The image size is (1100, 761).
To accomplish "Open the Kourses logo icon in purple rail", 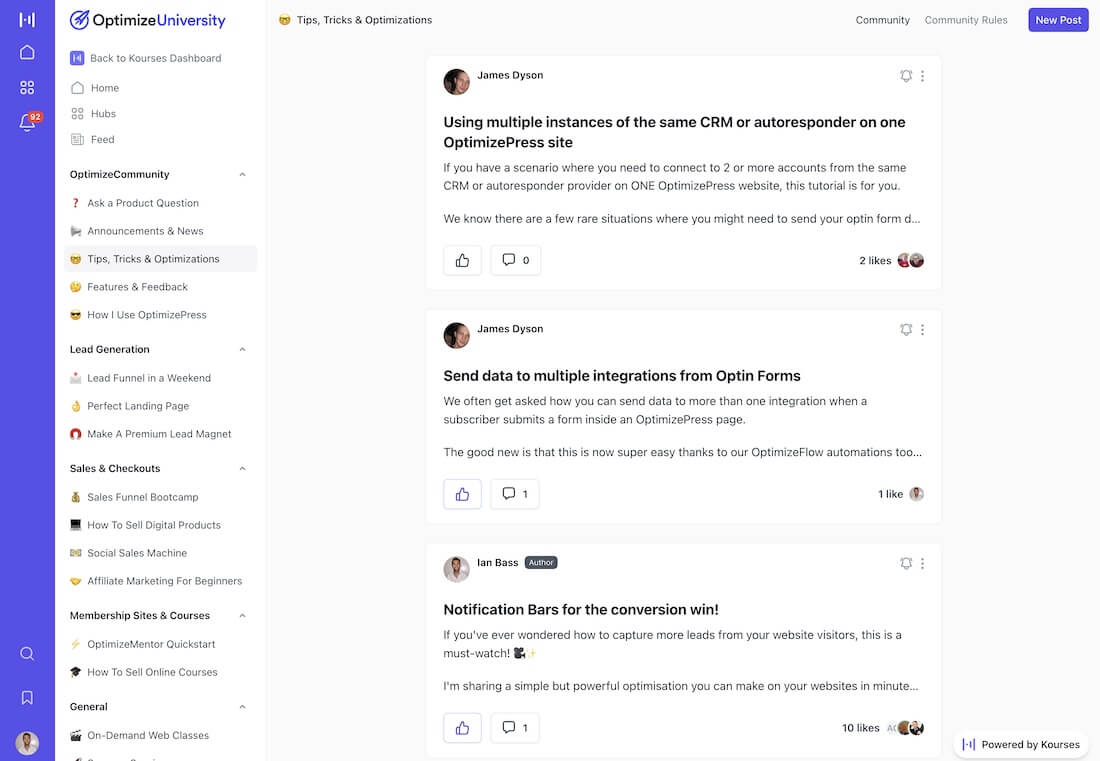I will tap(27, 19).
